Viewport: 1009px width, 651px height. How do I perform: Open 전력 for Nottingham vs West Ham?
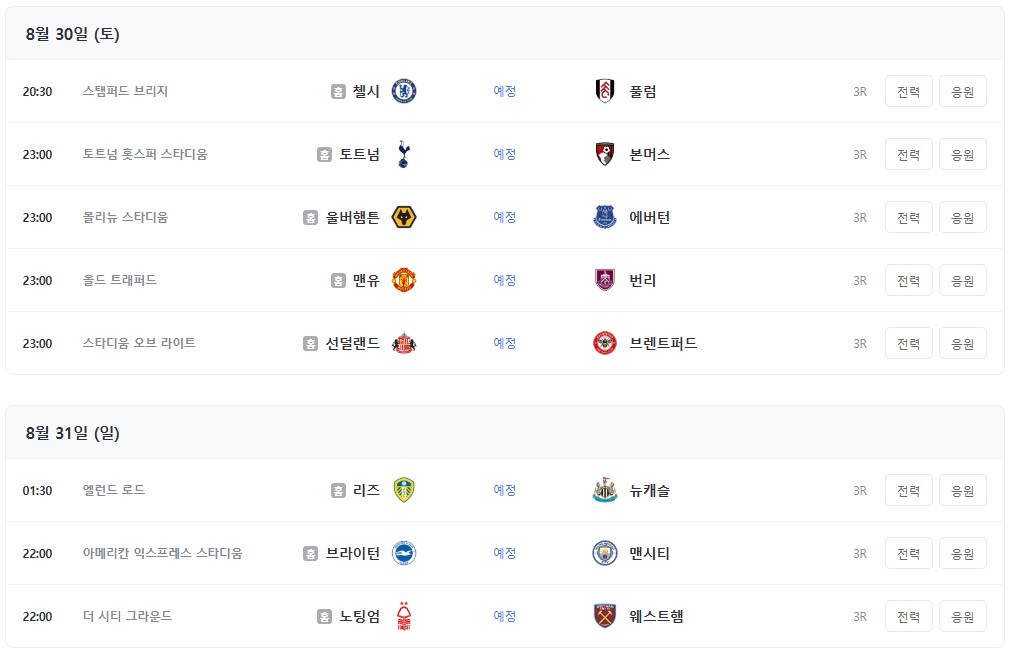909,616
